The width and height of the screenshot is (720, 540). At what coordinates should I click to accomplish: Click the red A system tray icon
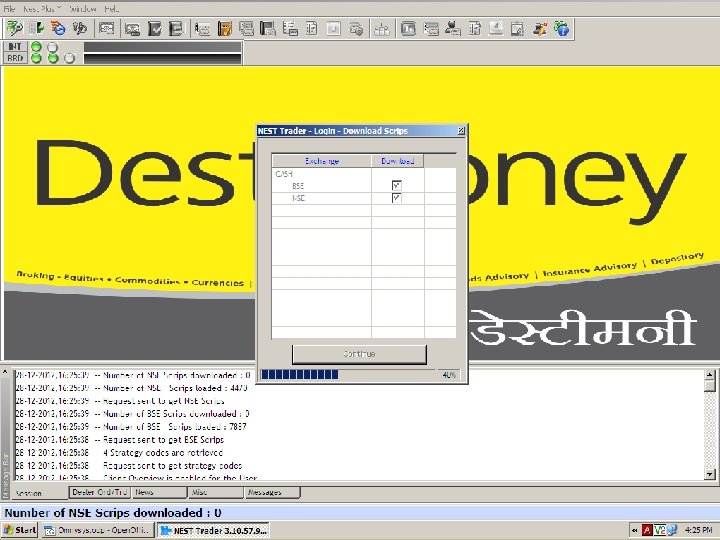click(x=647, y=530)
